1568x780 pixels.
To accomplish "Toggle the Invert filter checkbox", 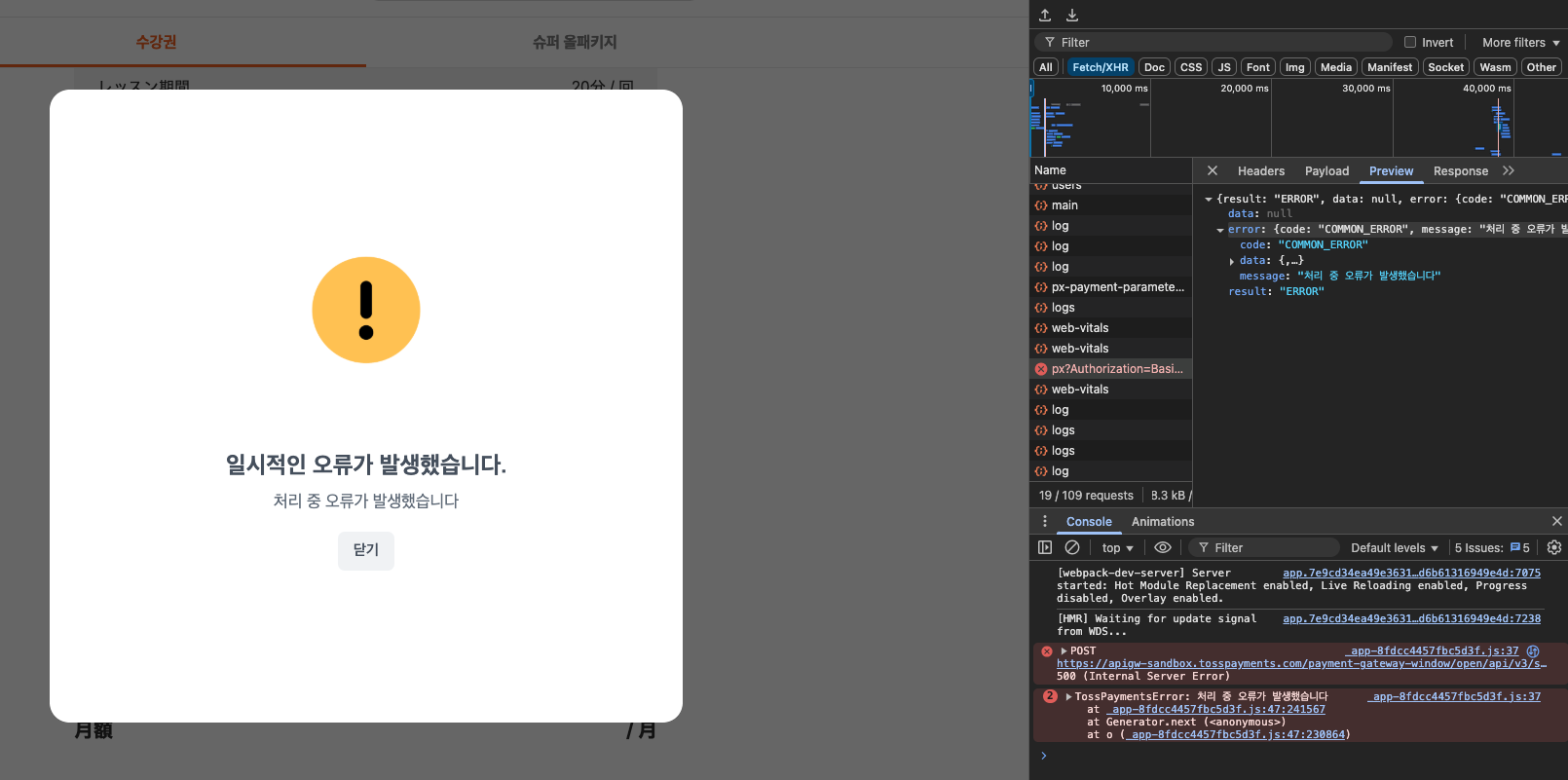I will tap(1410, 42).
